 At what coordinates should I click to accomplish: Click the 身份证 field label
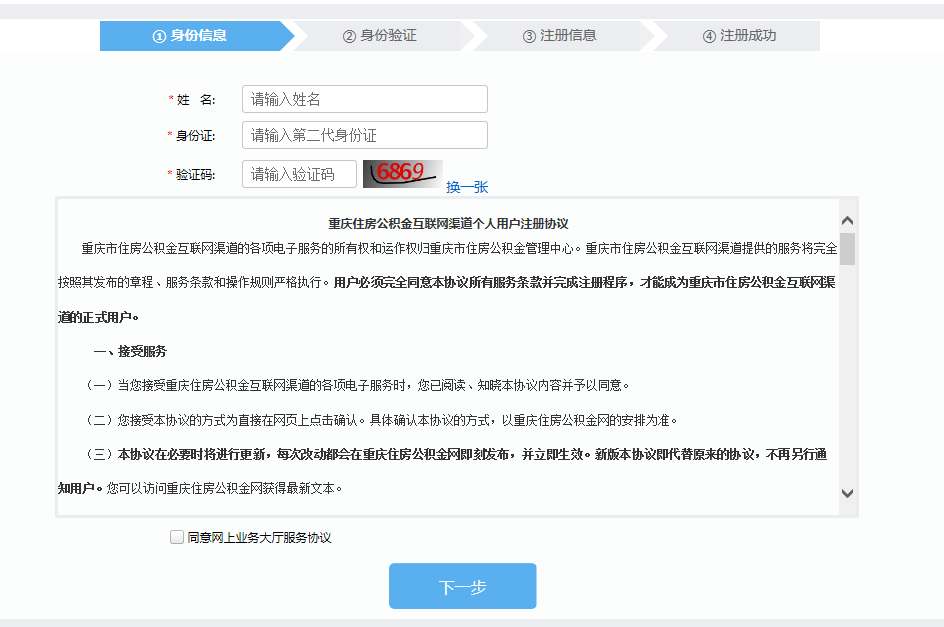(x=195, y=136)
